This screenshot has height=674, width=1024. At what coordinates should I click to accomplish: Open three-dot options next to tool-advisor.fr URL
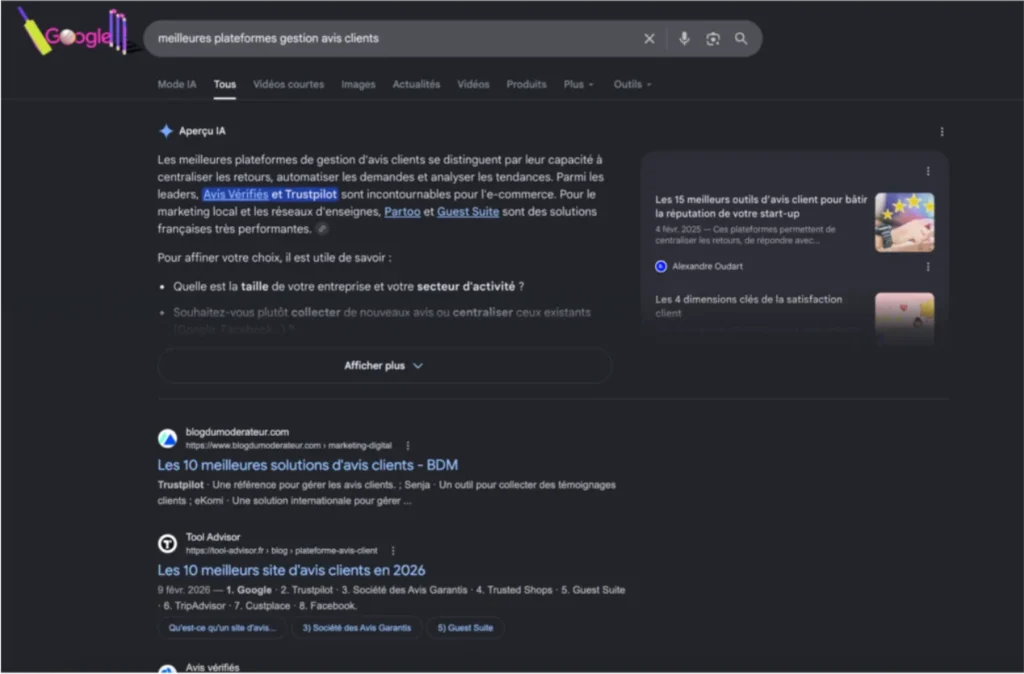coord(393,551)
